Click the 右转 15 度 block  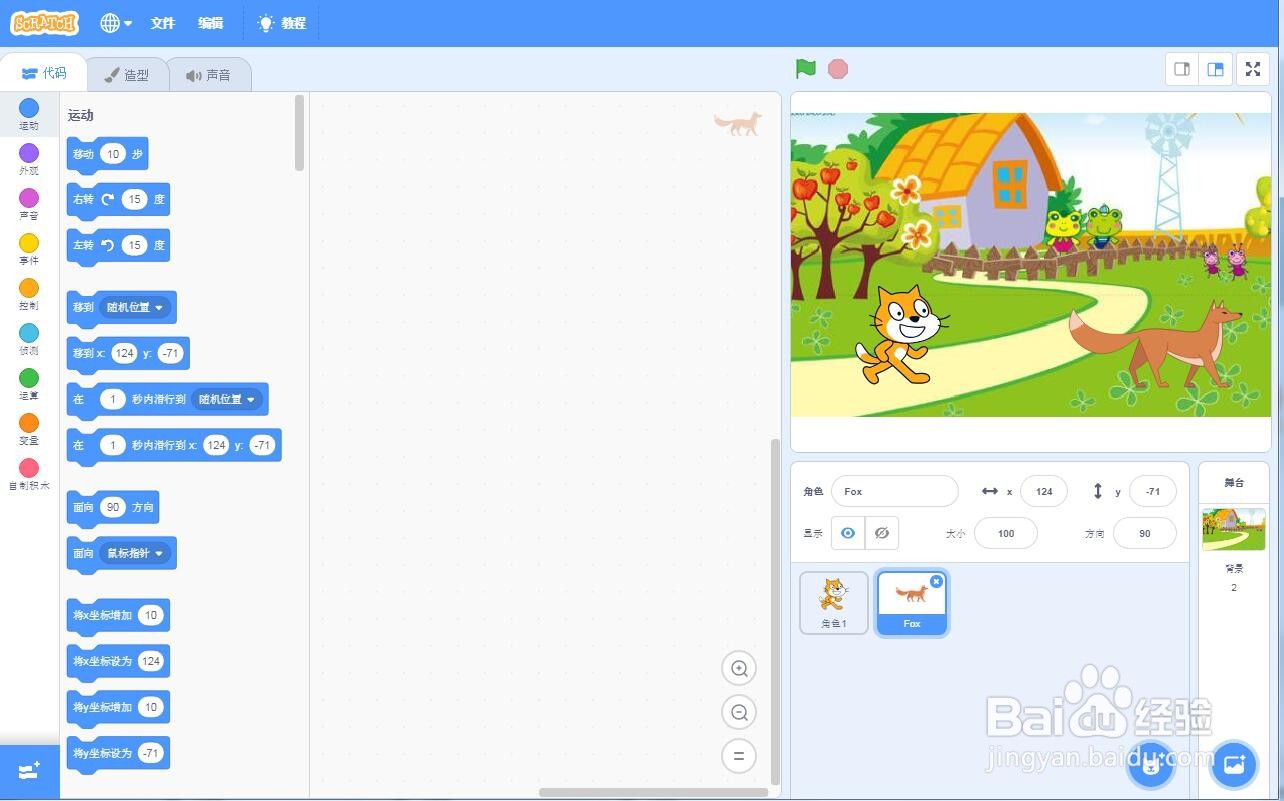(117, 200)
